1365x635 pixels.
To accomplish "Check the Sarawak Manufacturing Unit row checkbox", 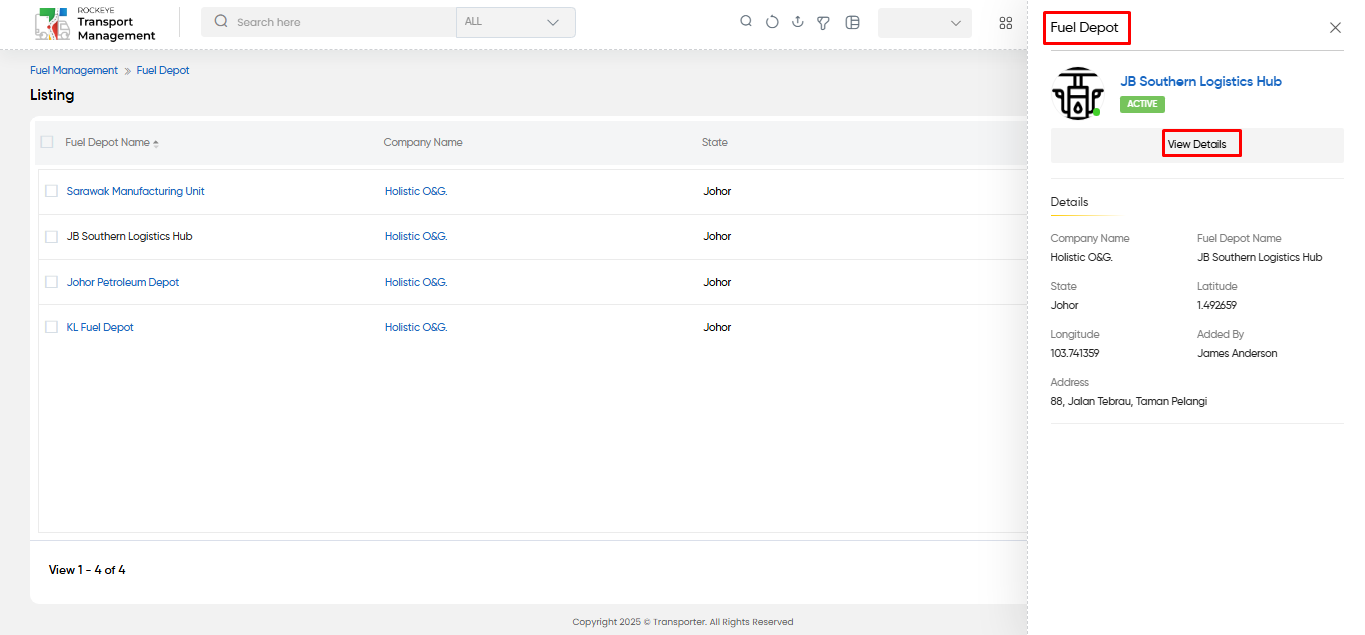I will pyautogui.click(x=52, y=191).
